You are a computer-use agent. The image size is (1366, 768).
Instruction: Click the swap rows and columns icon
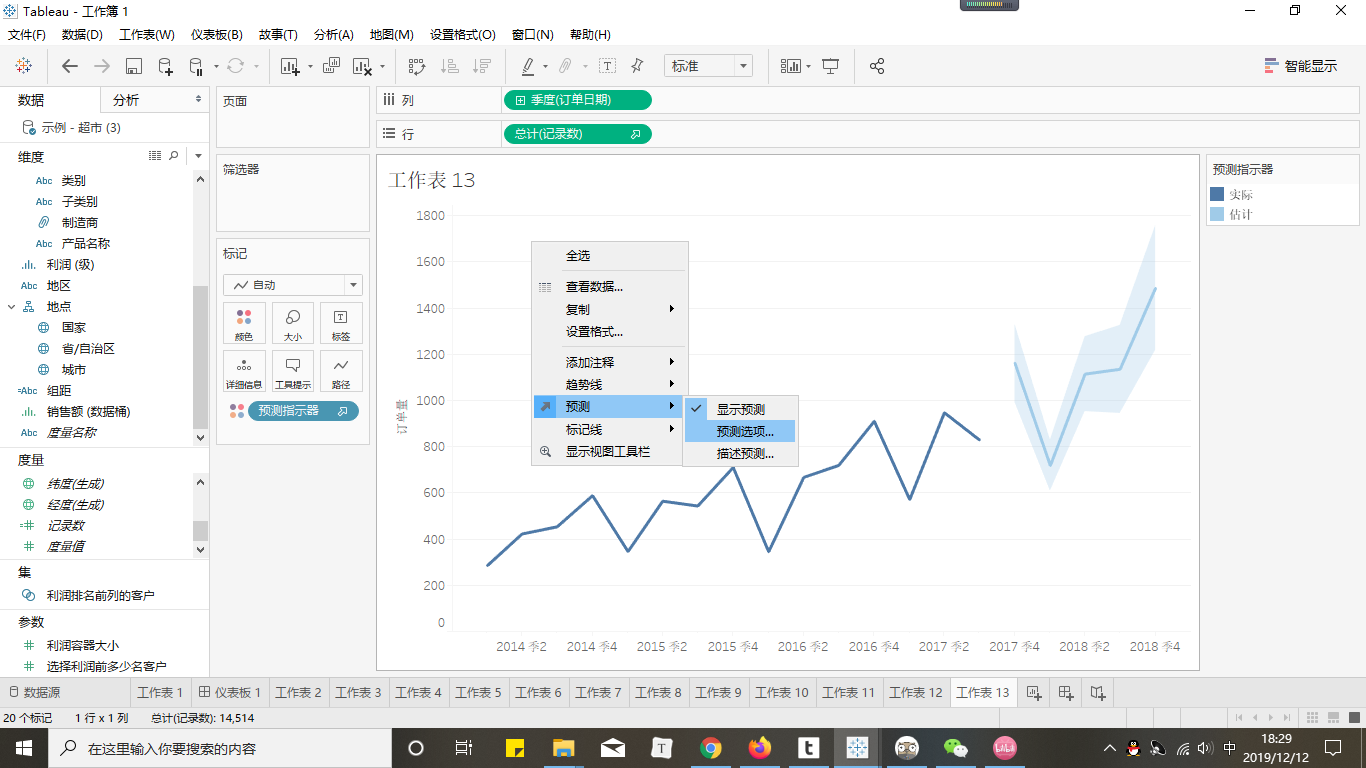417,66
